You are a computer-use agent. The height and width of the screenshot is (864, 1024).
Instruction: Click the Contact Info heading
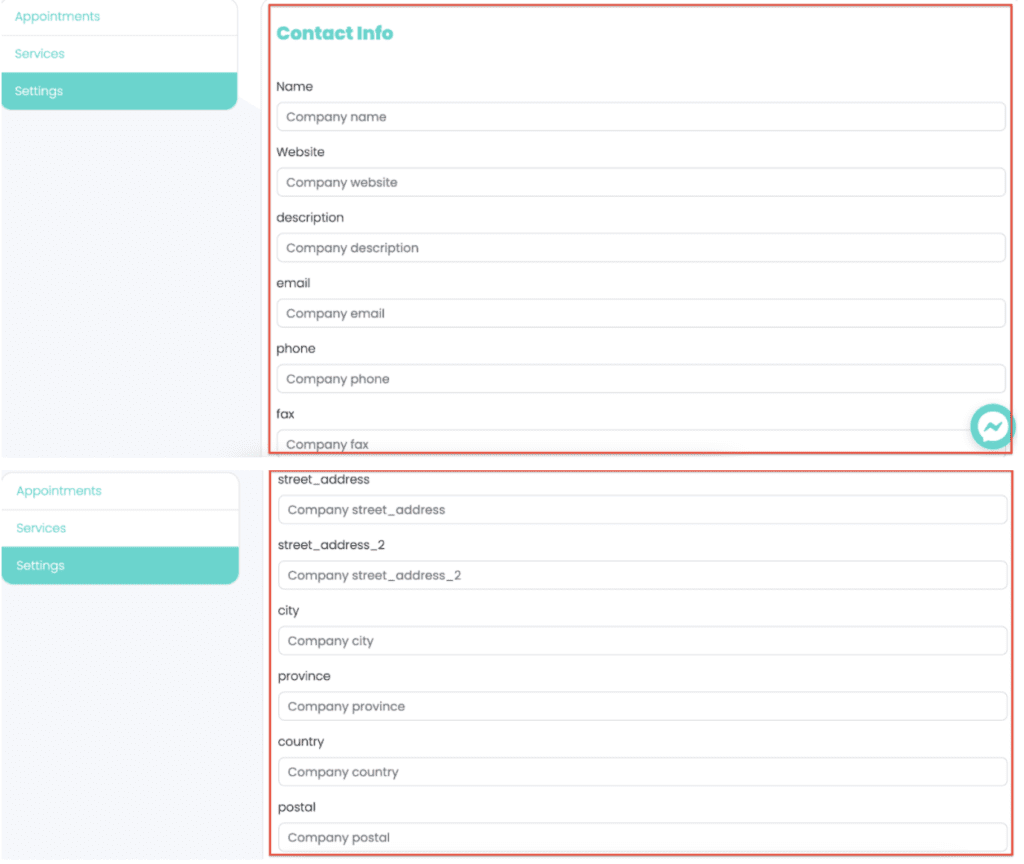(x=334, y=33)
